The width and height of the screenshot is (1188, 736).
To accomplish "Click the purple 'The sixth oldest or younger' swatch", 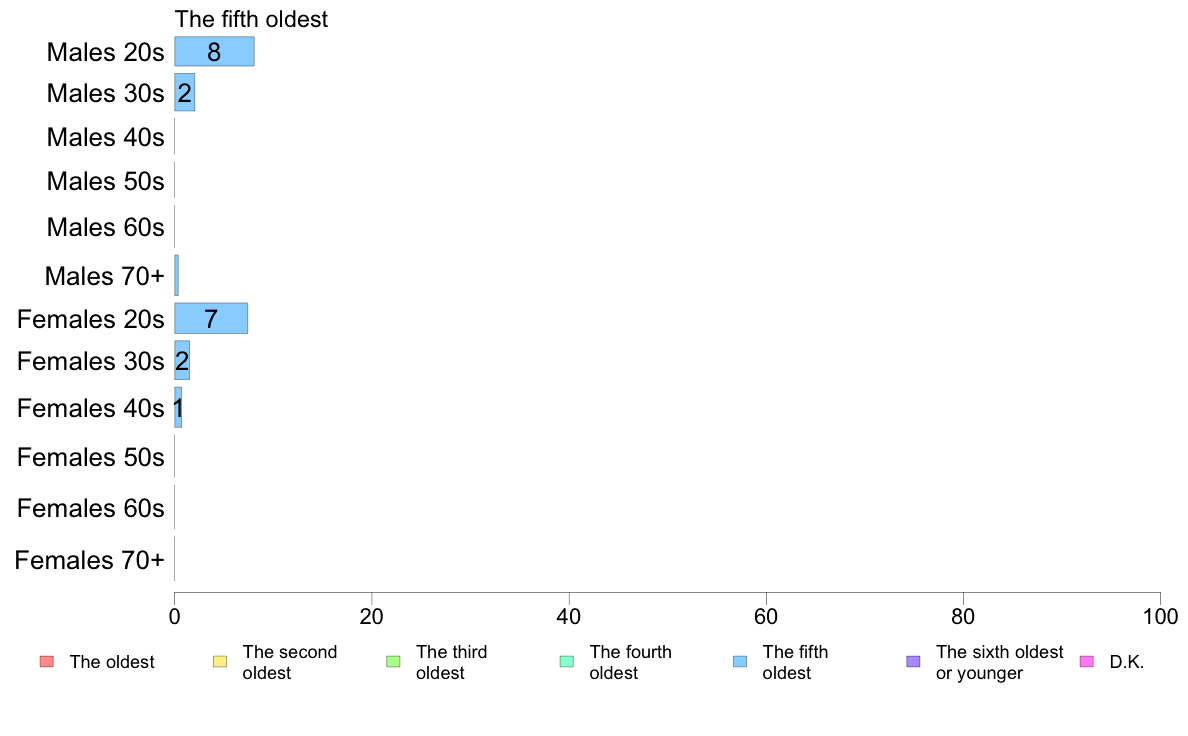I will [x=914, y=662].
